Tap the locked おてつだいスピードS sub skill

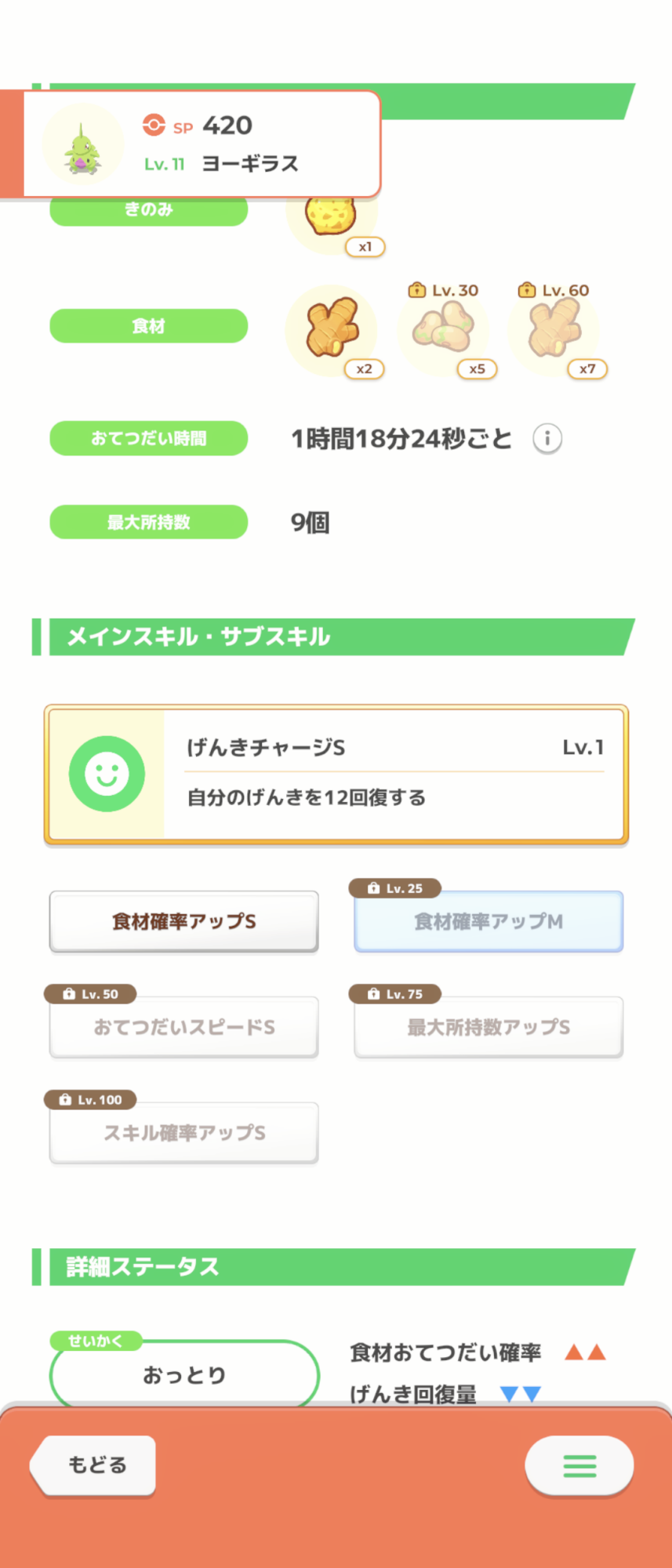[x=183, y=1027]
